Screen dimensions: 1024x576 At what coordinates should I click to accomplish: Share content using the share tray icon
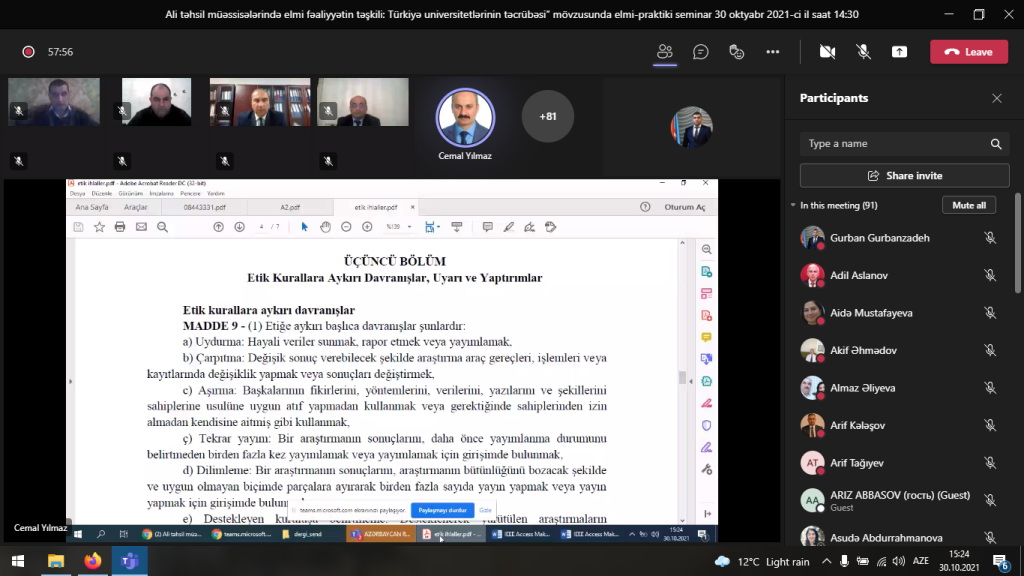coord(899,52)
